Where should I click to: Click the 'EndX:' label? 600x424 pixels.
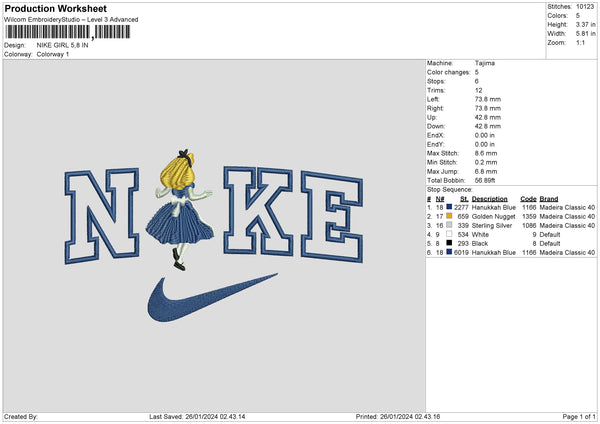pyautogui.click(x=435, y=135)
